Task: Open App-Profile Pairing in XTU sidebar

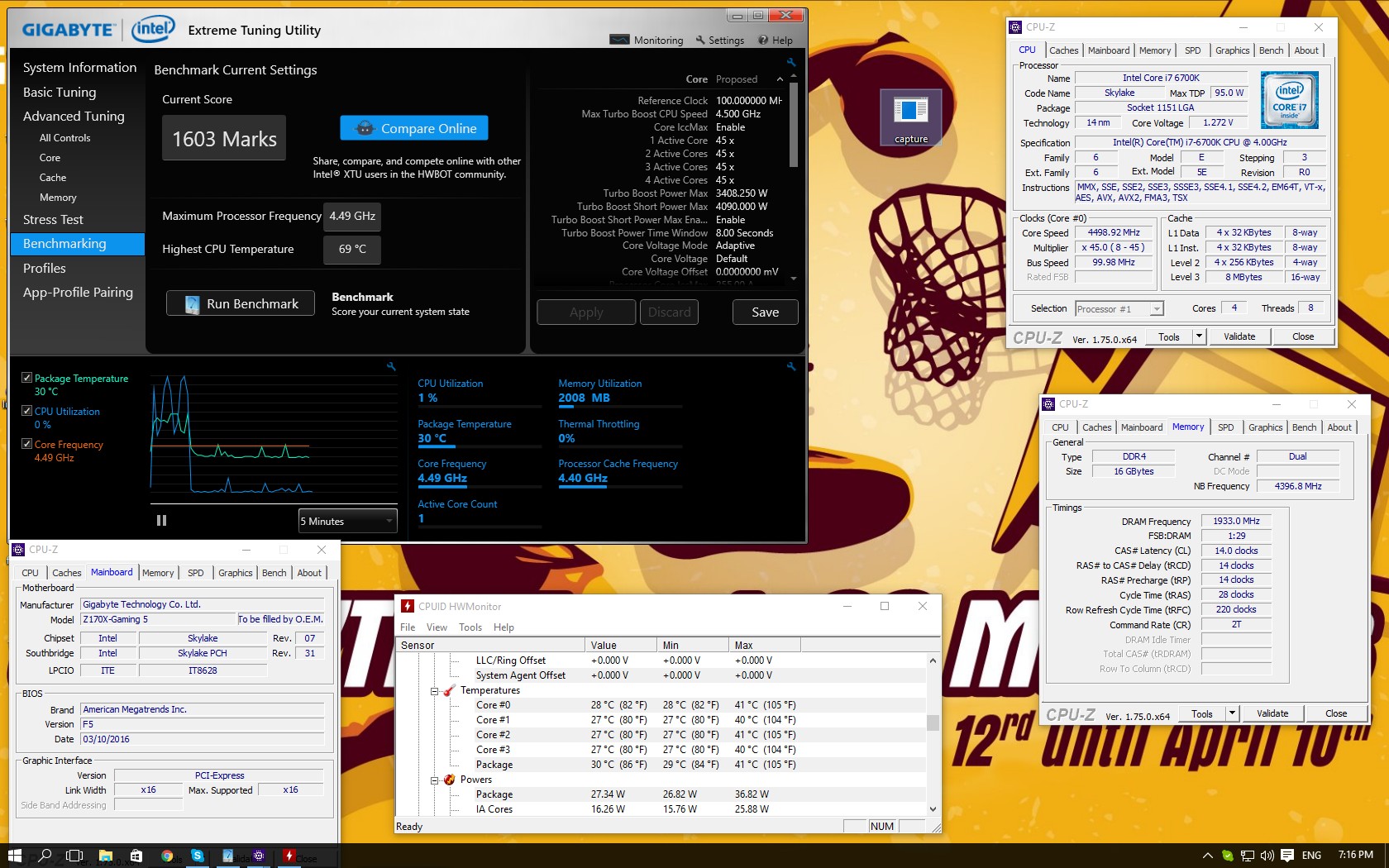Action: pos(78,293)
